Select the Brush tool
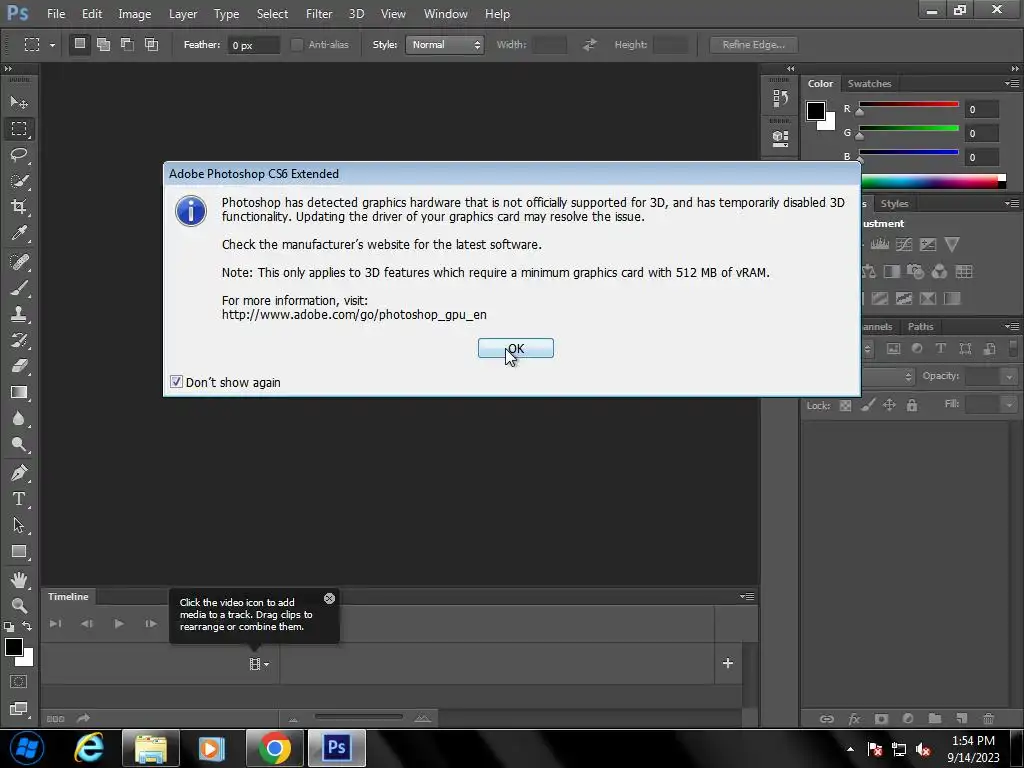 [x=19, y=288]
